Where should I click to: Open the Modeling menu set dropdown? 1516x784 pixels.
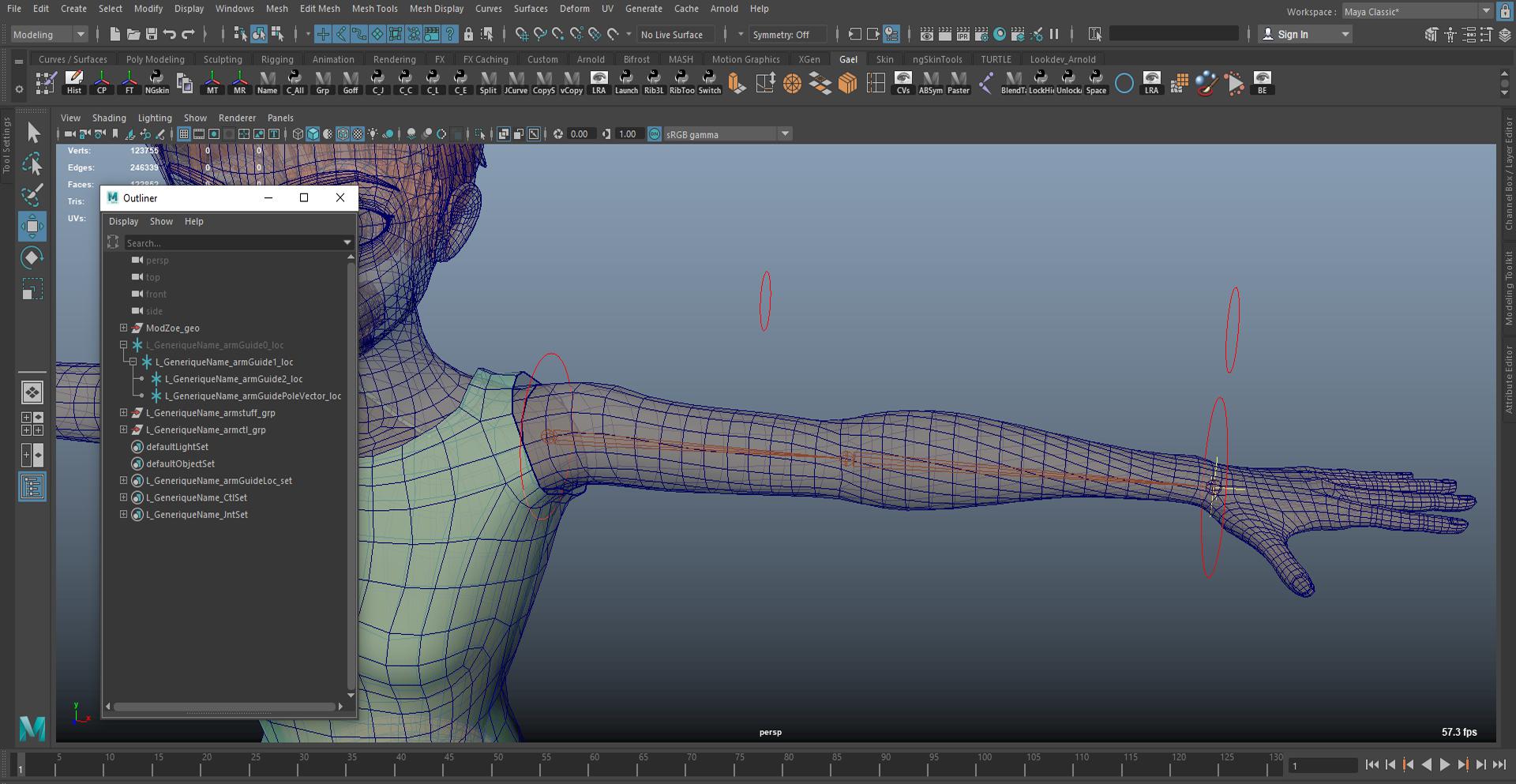pyautogui.click(x=49, y=35)
